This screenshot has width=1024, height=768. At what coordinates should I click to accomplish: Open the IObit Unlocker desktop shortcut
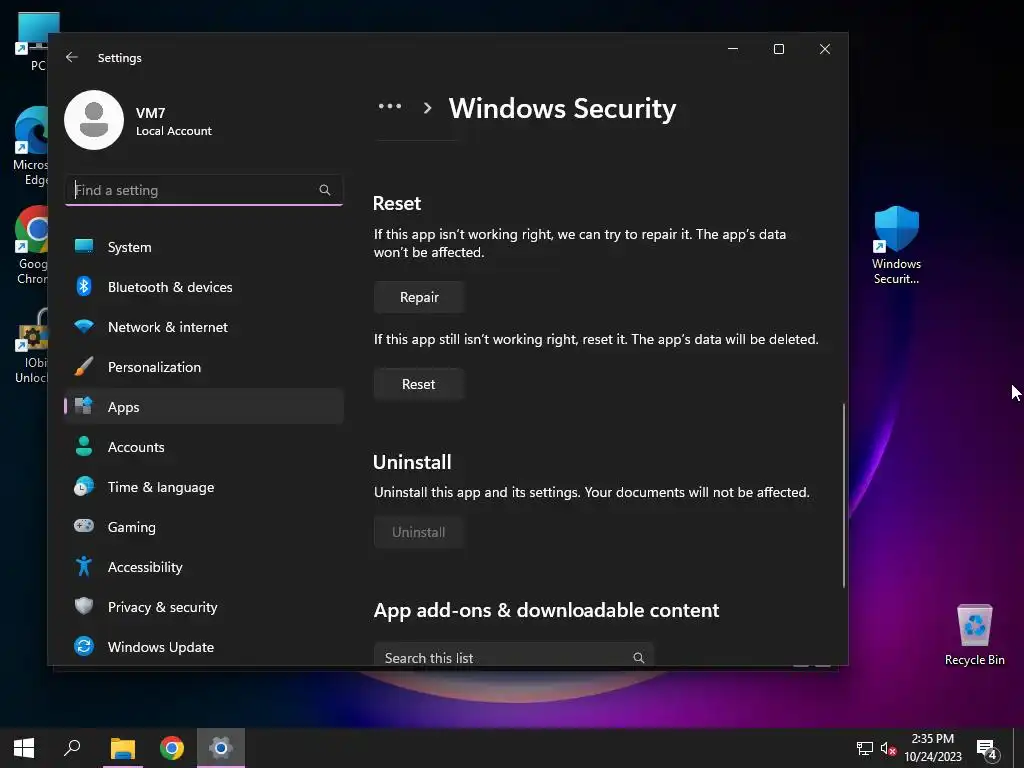click(x=31, y=346)
